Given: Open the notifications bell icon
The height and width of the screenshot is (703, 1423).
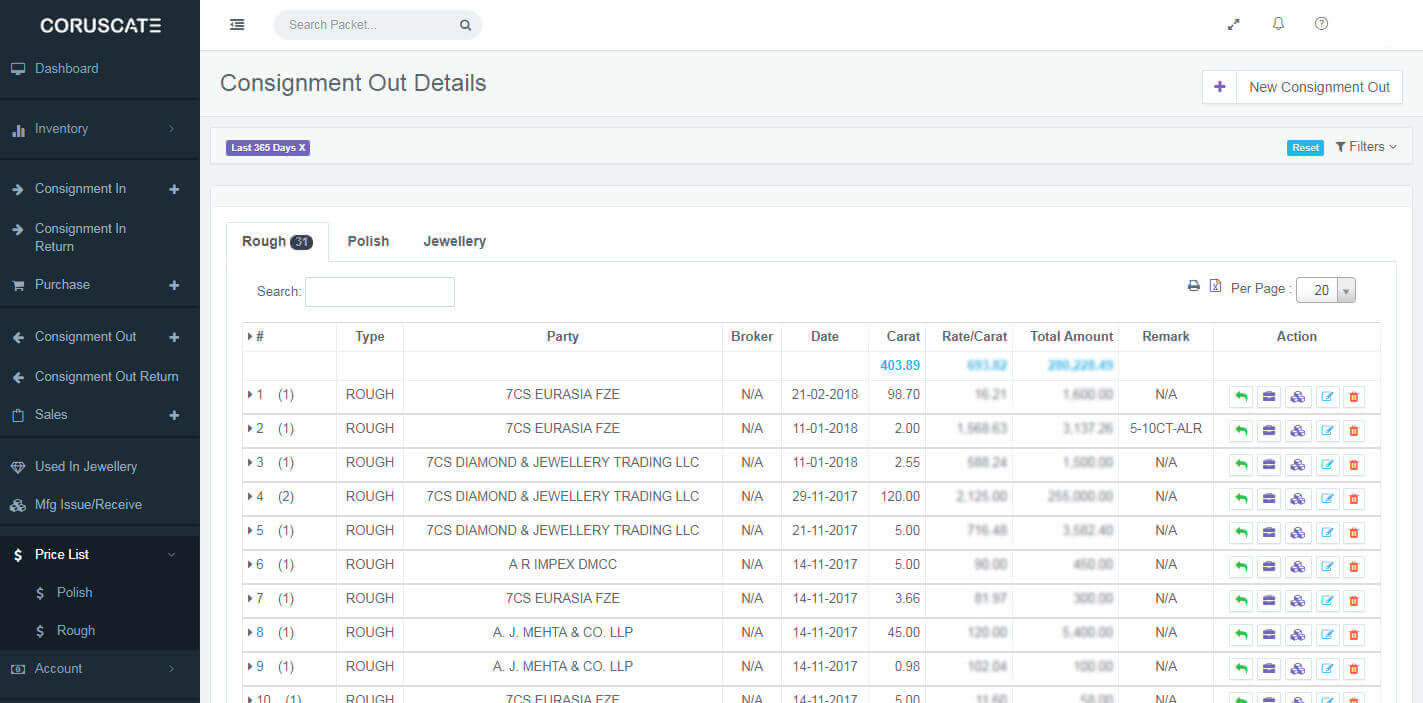Looking at the screenshot, I should (1278, 24).
